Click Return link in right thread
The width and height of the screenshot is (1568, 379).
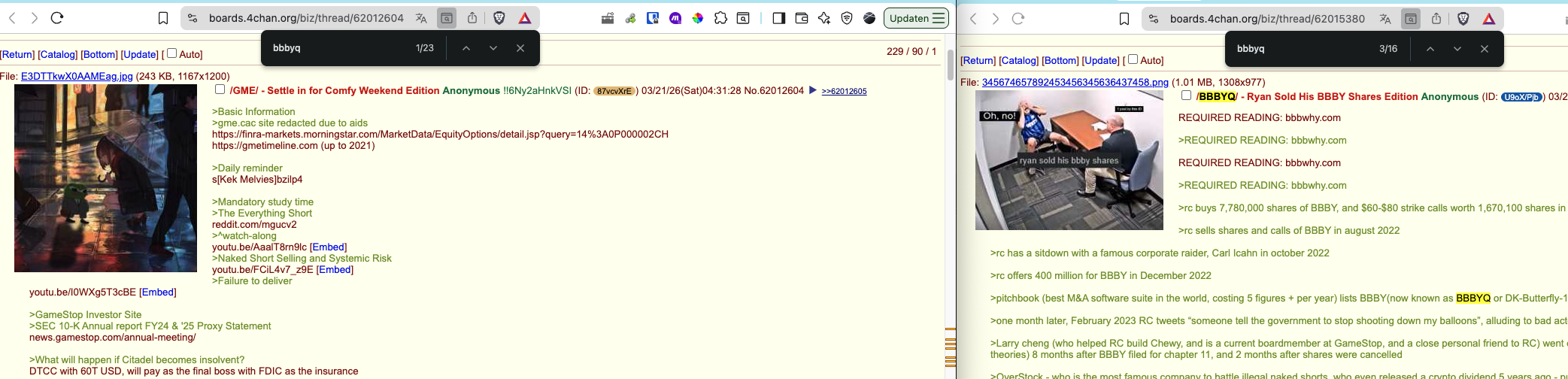(978, 60)
